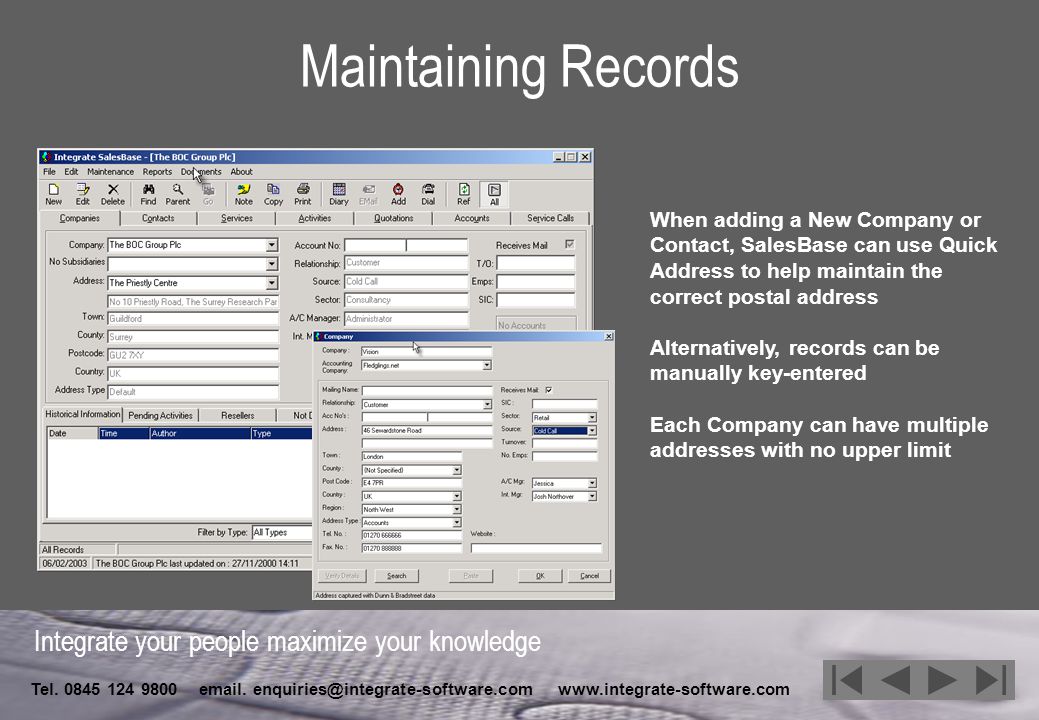The height and width of the screenshot is (720, 1039).
Task: Go to next slide arrow
Action: (942, 680)
